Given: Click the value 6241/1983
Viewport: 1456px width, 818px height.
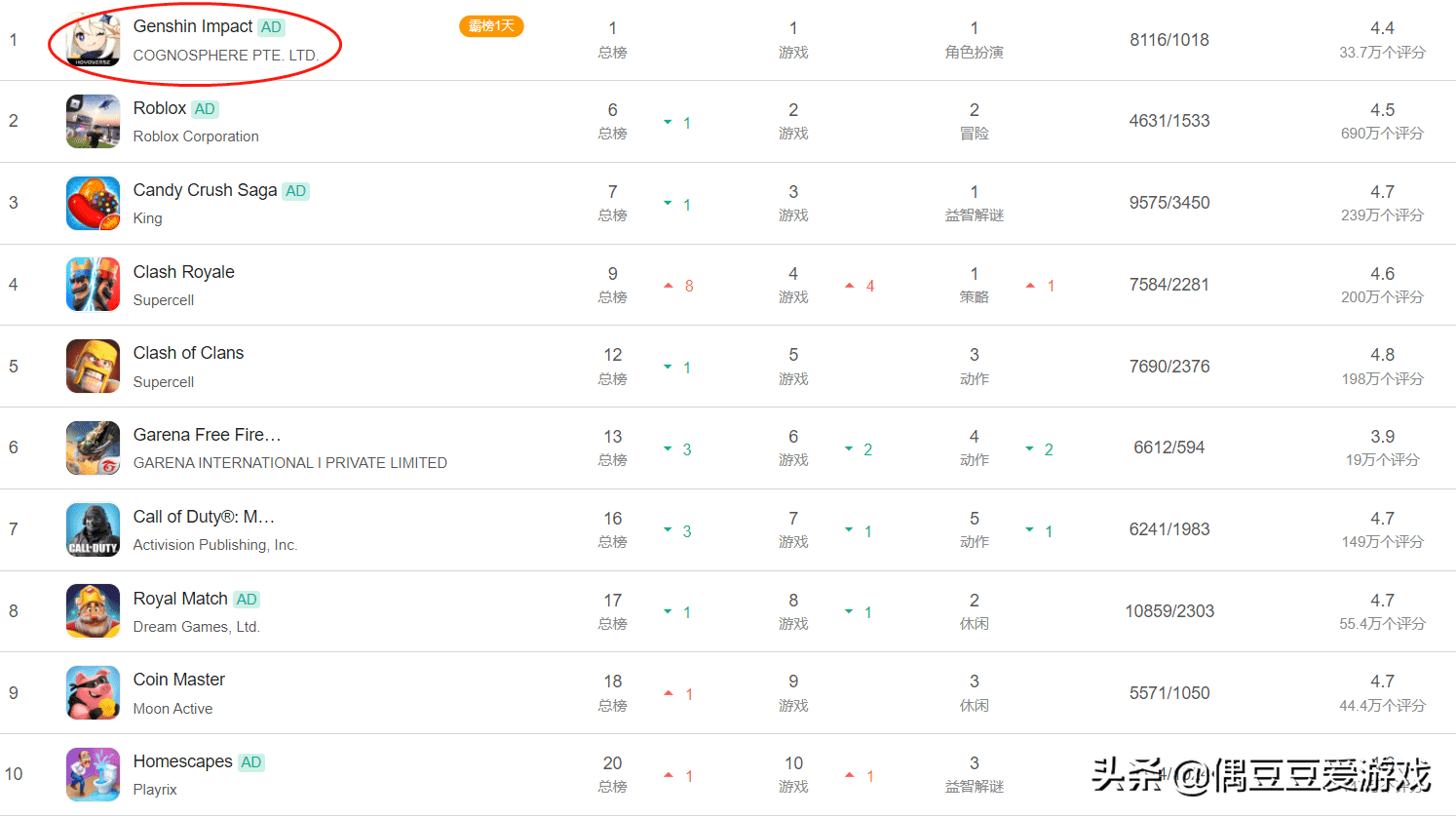Looking at the screenshot, I should pos(1169,529).
